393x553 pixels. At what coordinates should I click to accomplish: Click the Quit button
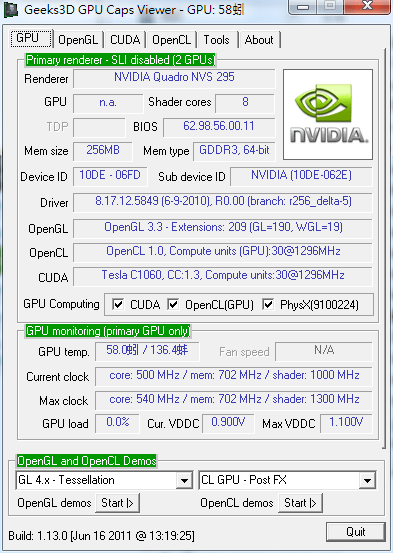tap(356, 532)
